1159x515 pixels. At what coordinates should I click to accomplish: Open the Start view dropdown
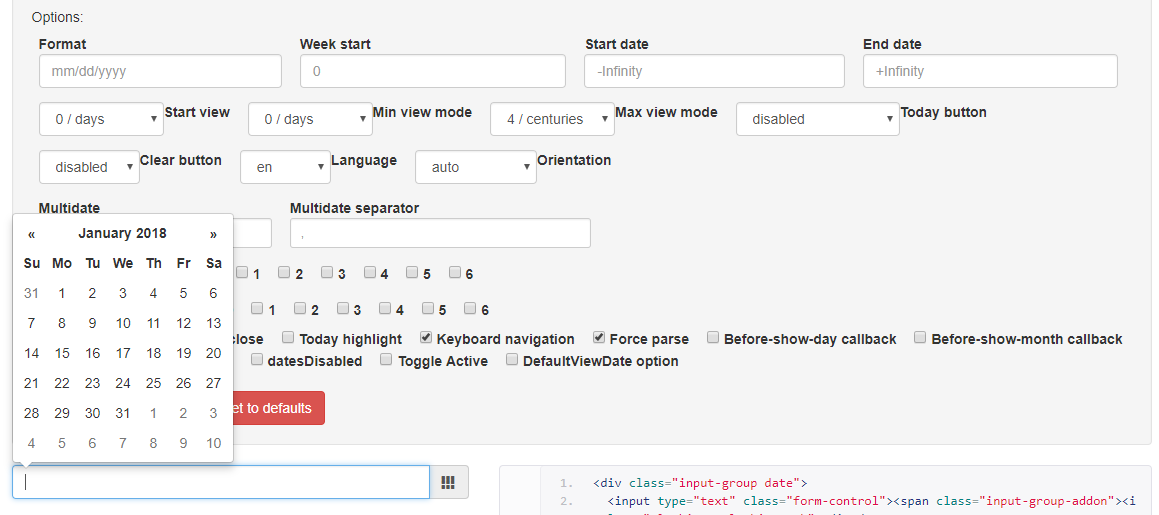tap(101, 119)
